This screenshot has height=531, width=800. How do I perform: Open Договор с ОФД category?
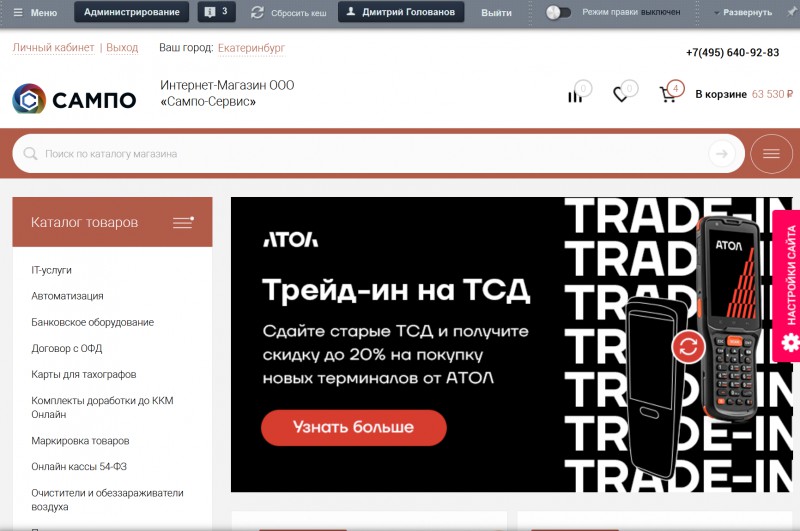tap(67, 348)
